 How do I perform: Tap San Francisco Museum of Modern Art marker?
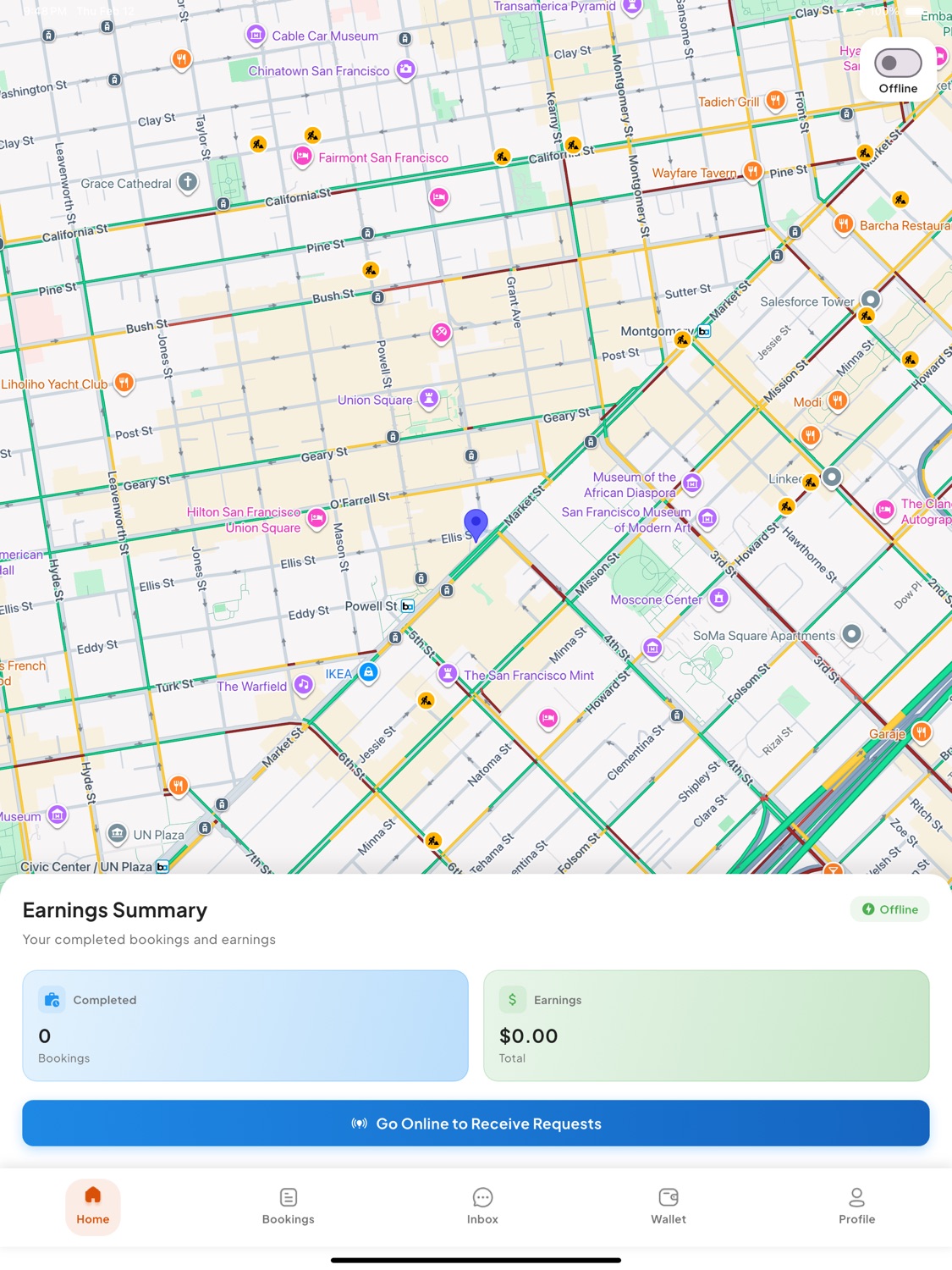tap(707, 517)
